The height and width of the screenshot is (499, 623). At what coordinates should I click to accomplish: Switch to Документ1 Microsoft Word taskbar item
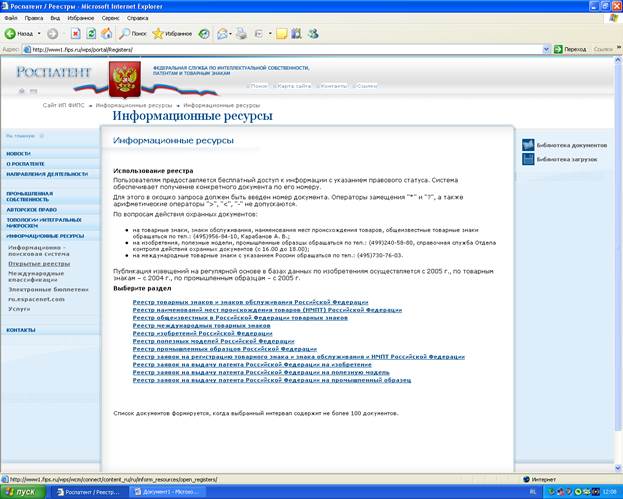(170, 492)
